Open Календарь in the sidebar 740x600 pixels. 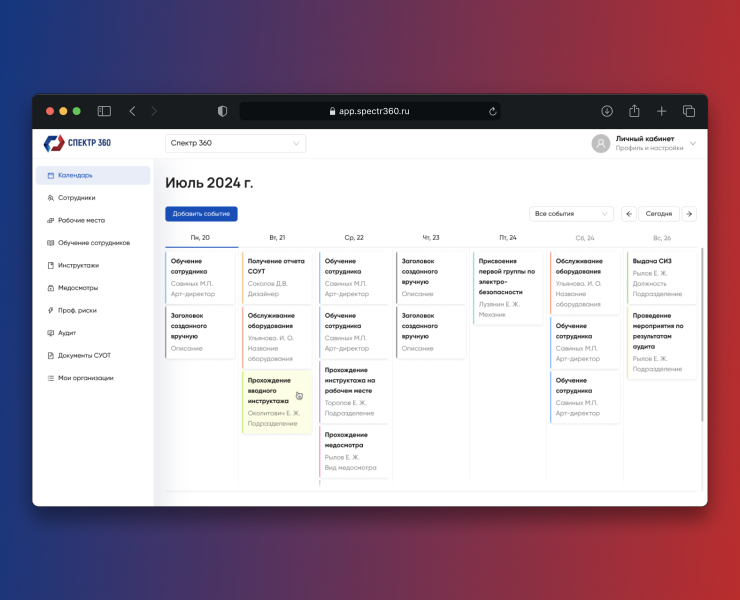click(x=93, y=175)
